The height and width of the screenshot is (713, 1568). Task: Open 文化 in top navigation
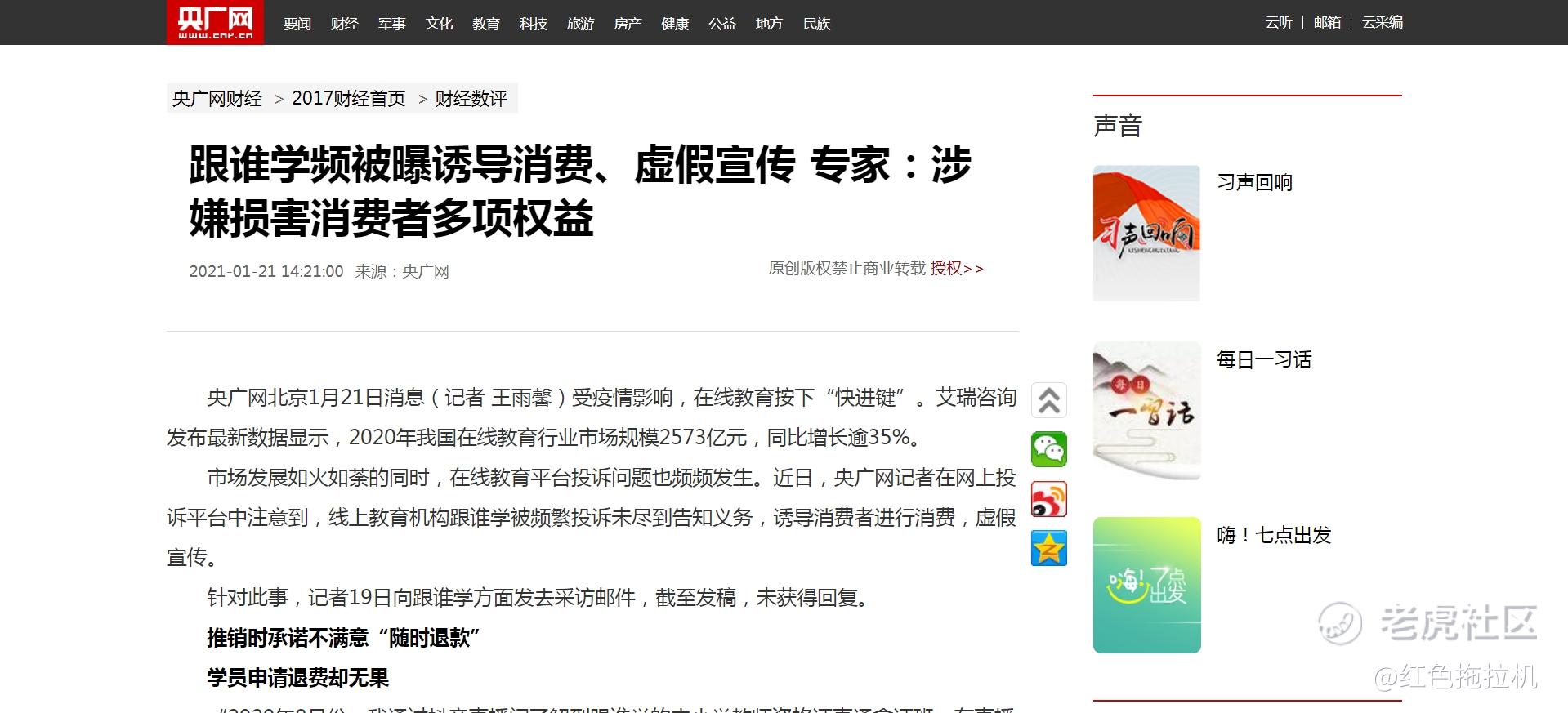coord(439,24)
